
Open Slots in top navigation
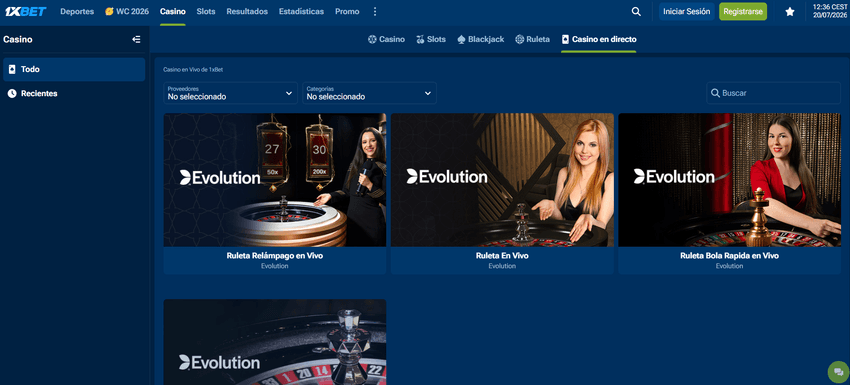206,11
